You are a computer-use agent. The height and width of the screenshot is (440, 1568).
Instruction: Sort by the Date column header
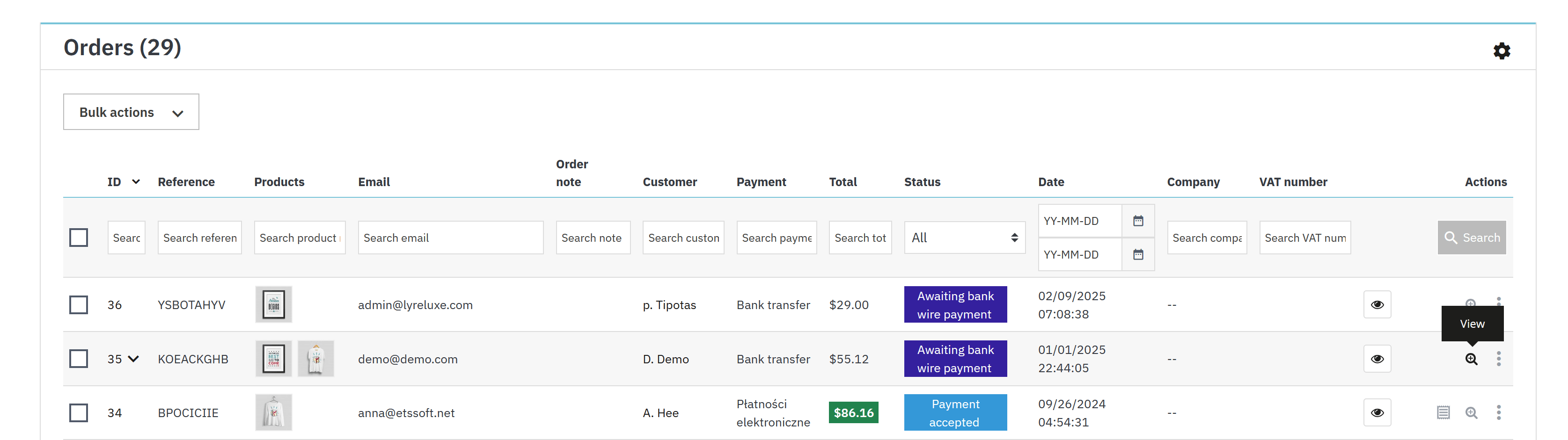(x=1051, y=182)
